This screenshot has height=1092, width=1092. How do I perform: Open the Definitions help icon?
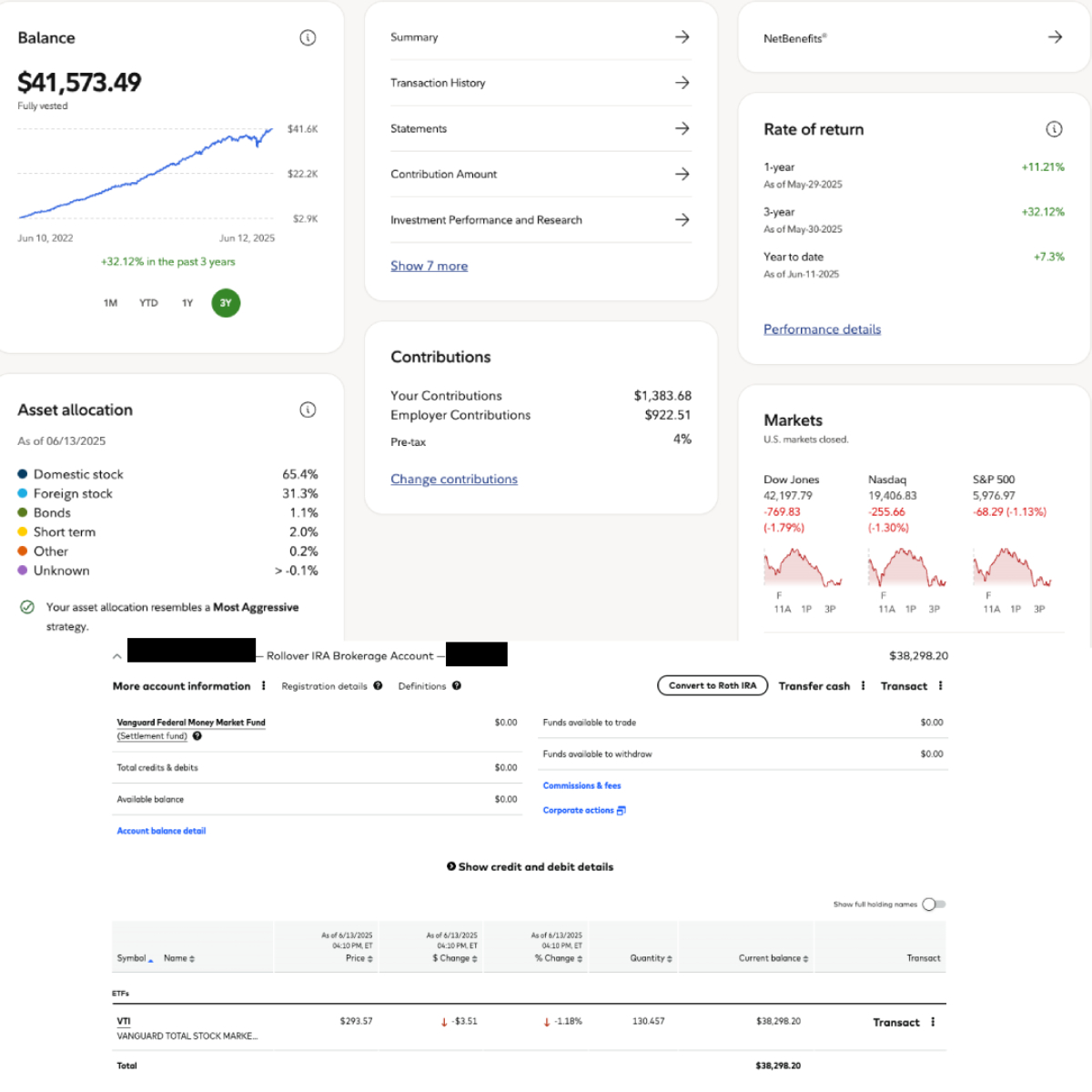pos(457,686)
